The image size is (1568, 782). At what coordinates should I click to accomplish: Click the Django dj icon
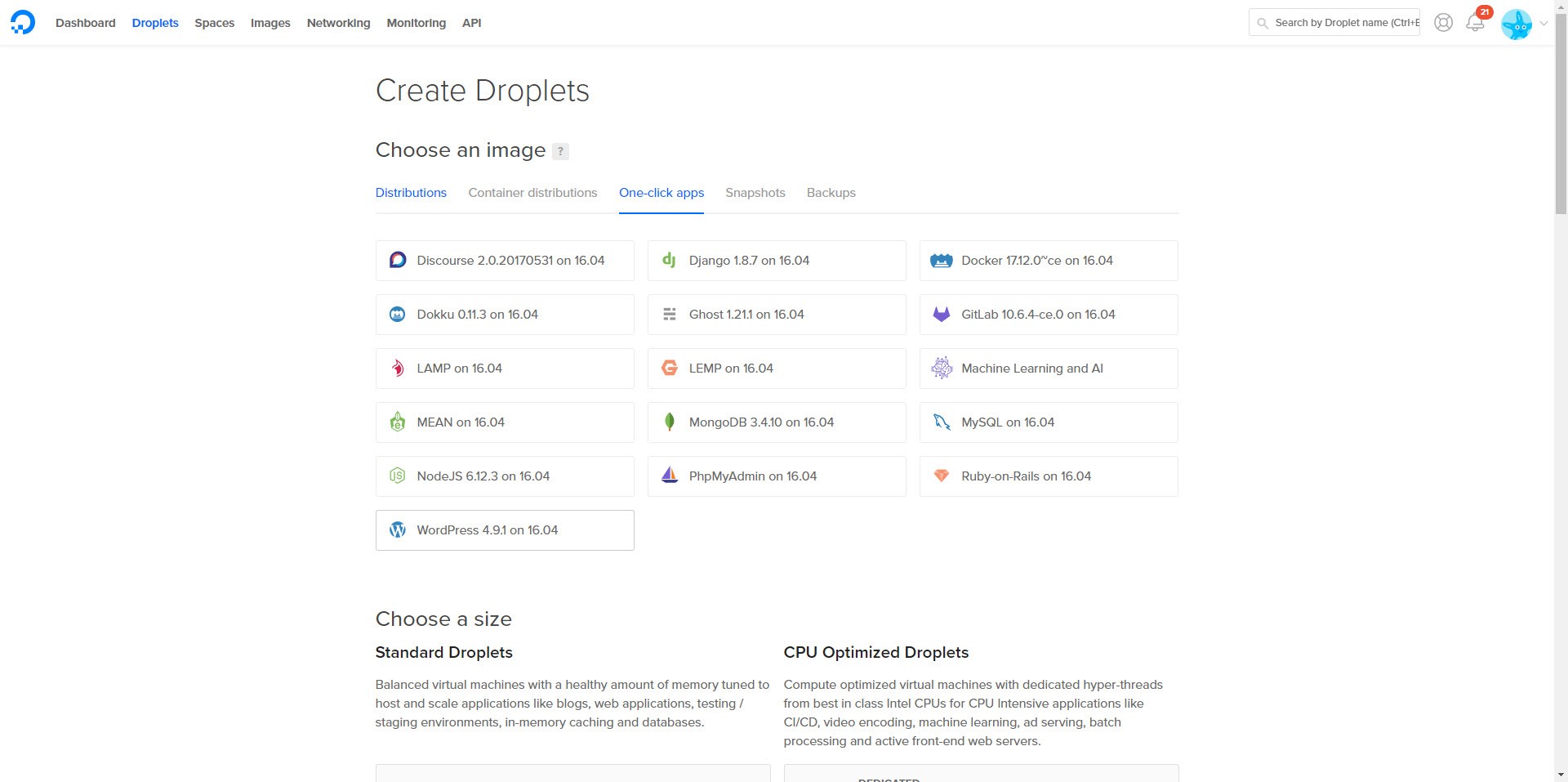[669, 261]
